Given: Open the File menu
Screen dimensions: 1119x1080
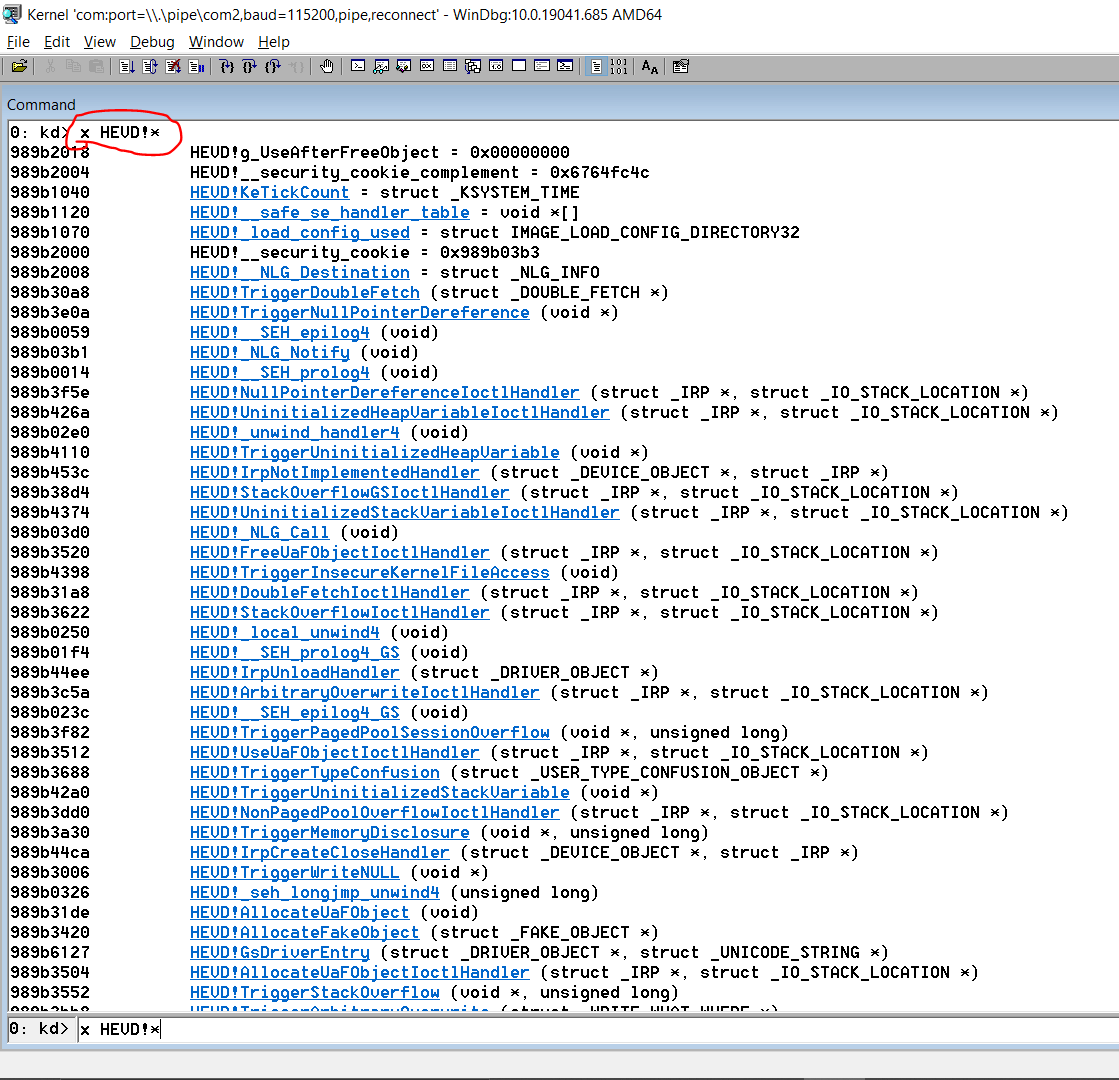Looking at the screenshot, I should [18, 42].
